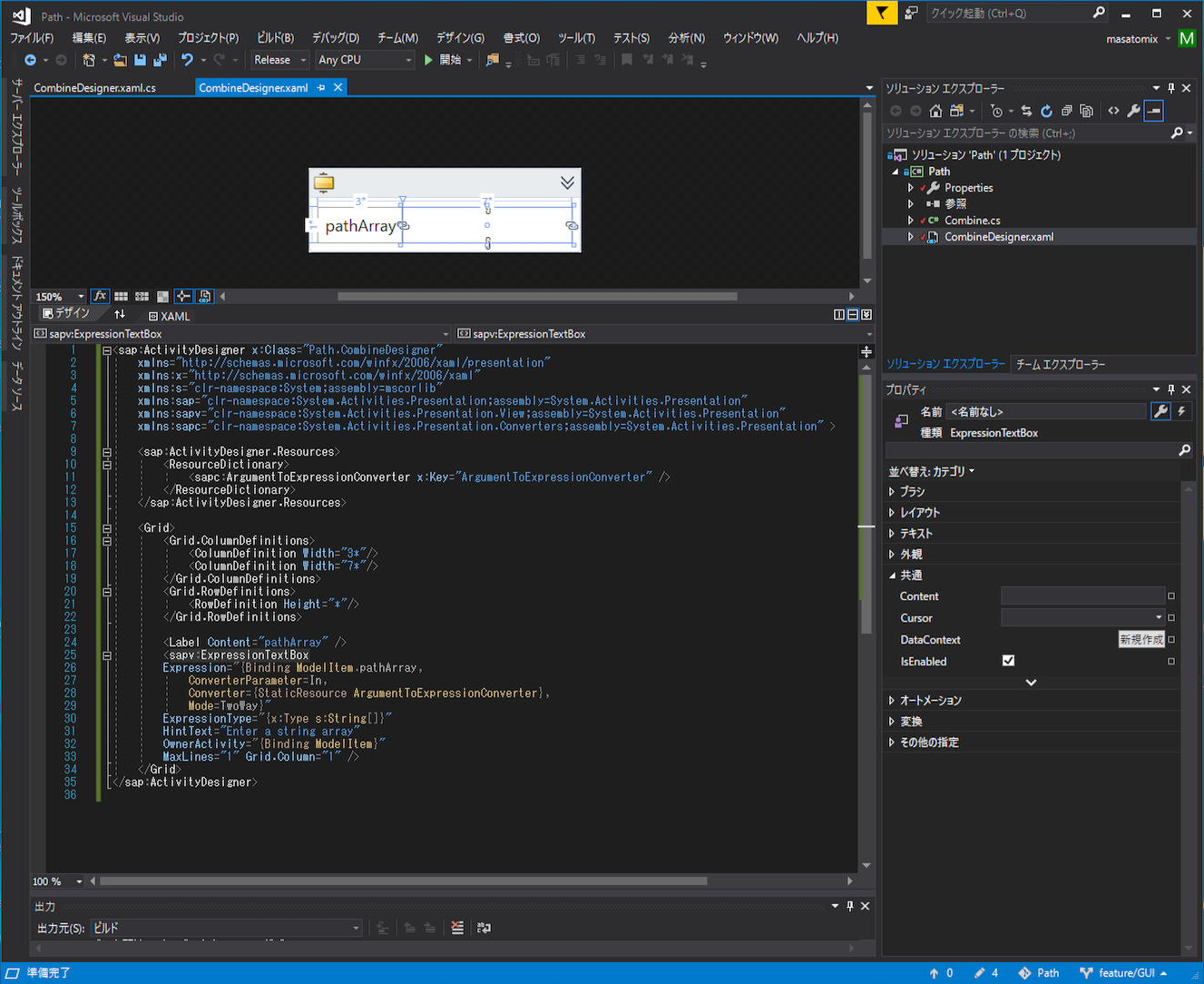Click the lightning-bolt events icon in Properties
Screen dimensions: 1204x984
[x=1181, y=411]
